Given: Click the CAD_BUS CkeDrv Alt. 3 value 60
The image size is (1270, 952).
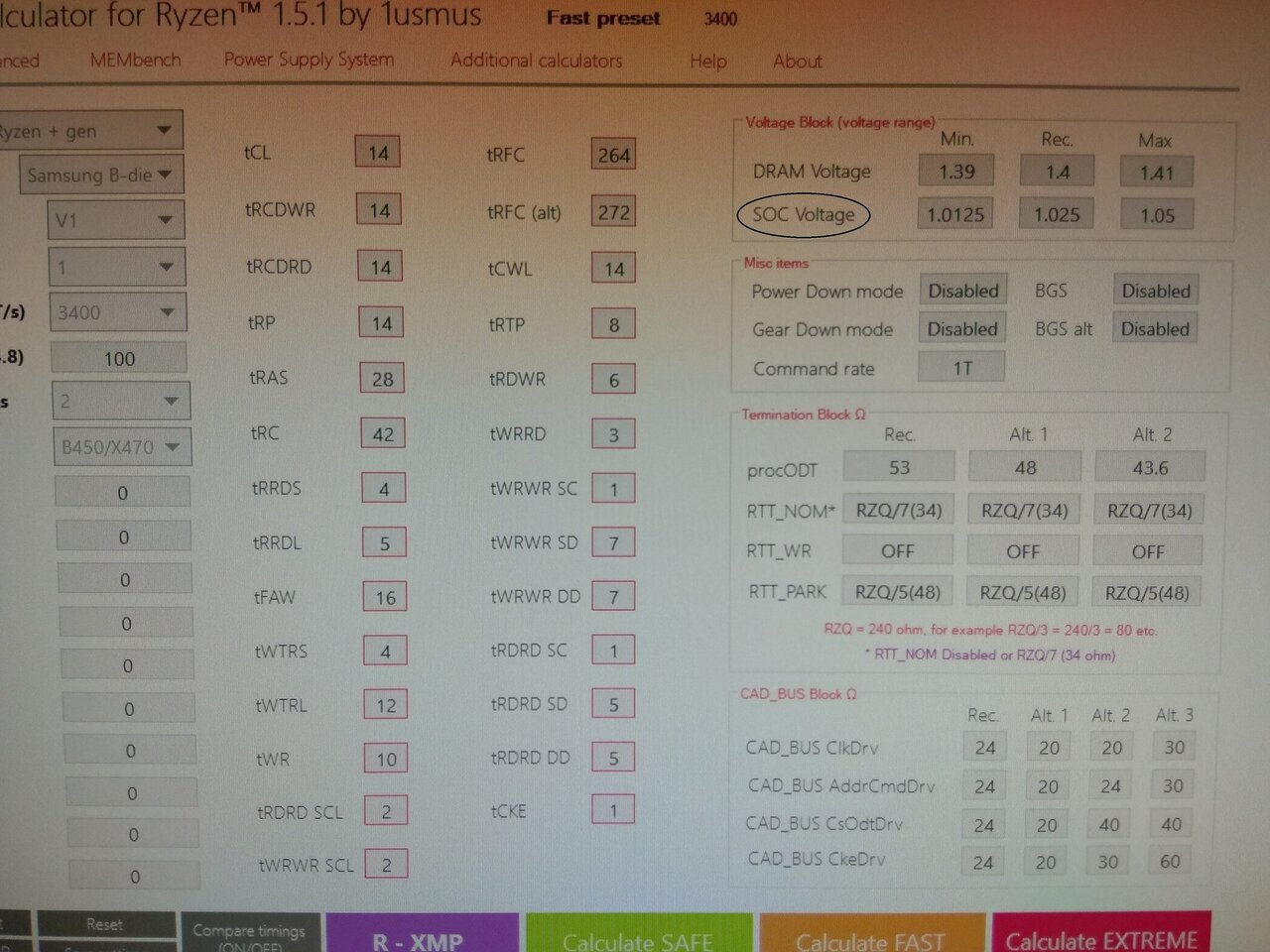Looking at the screenshot, I should point(1170,861).
